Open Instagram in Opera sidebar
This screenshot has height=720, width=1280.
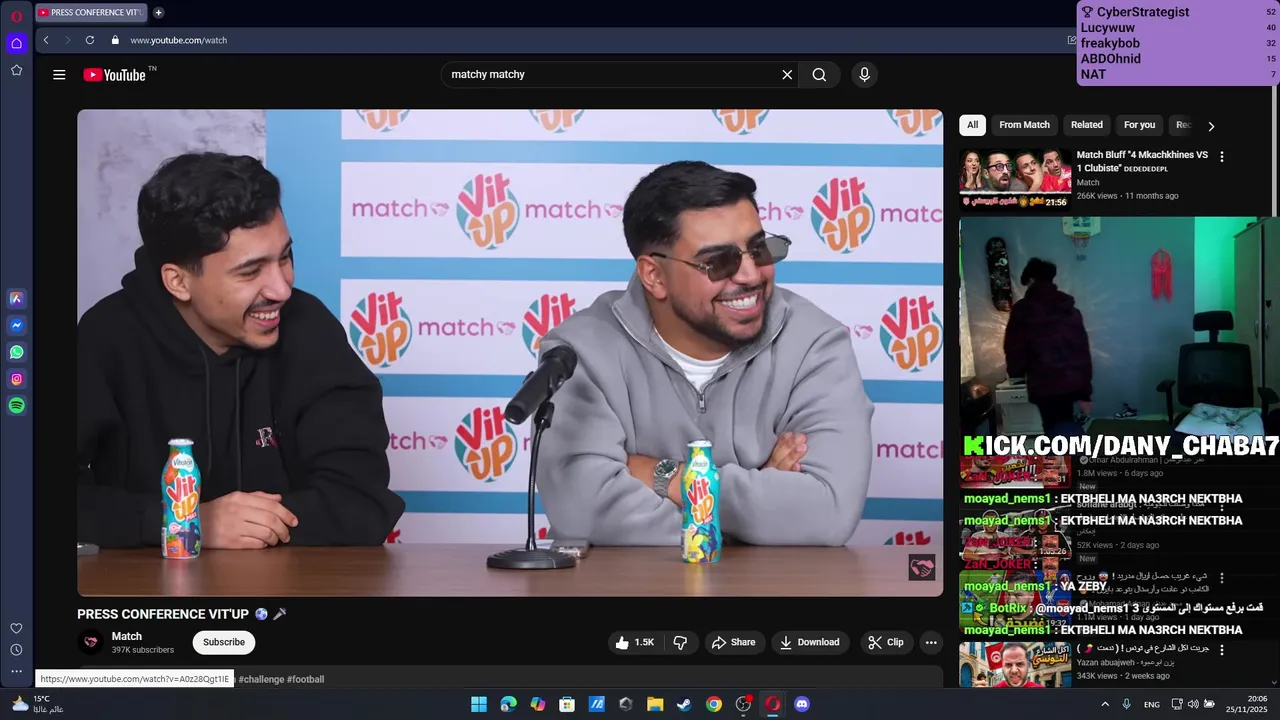16,379
